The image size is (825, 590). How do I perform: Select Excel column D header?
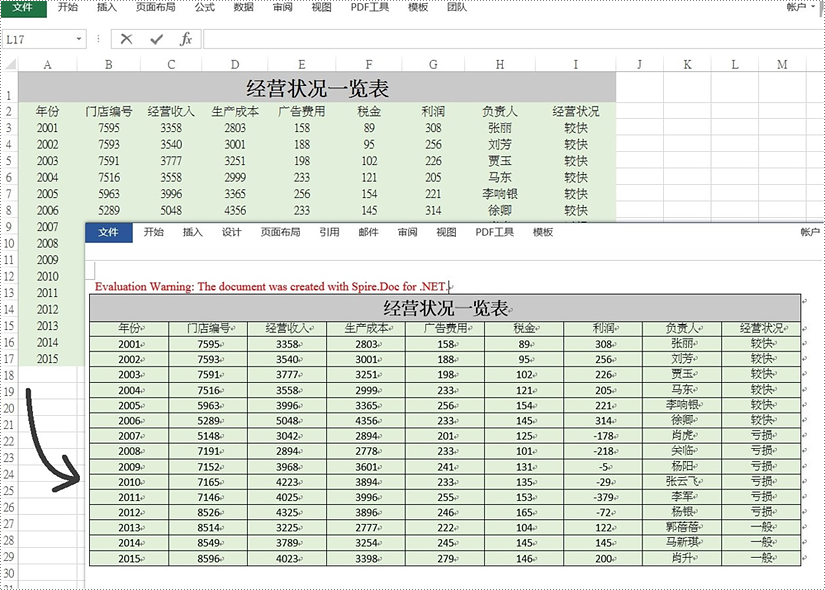pyautogui.click(x=235, y=65)
